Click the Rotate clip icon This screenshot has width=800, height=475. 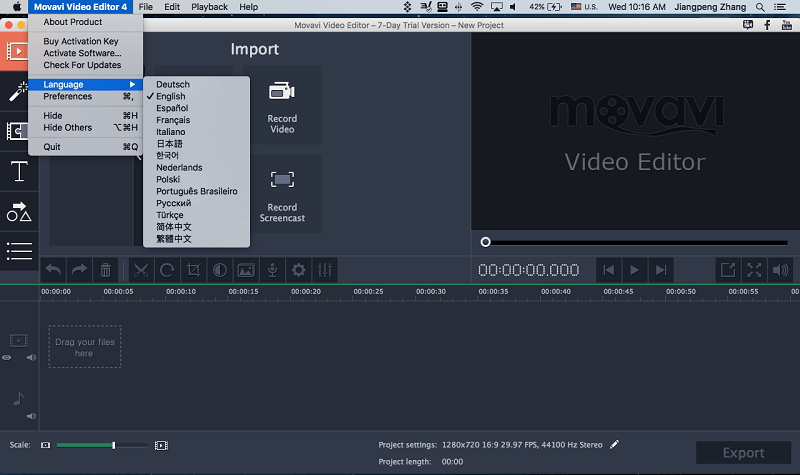point(167,270)
